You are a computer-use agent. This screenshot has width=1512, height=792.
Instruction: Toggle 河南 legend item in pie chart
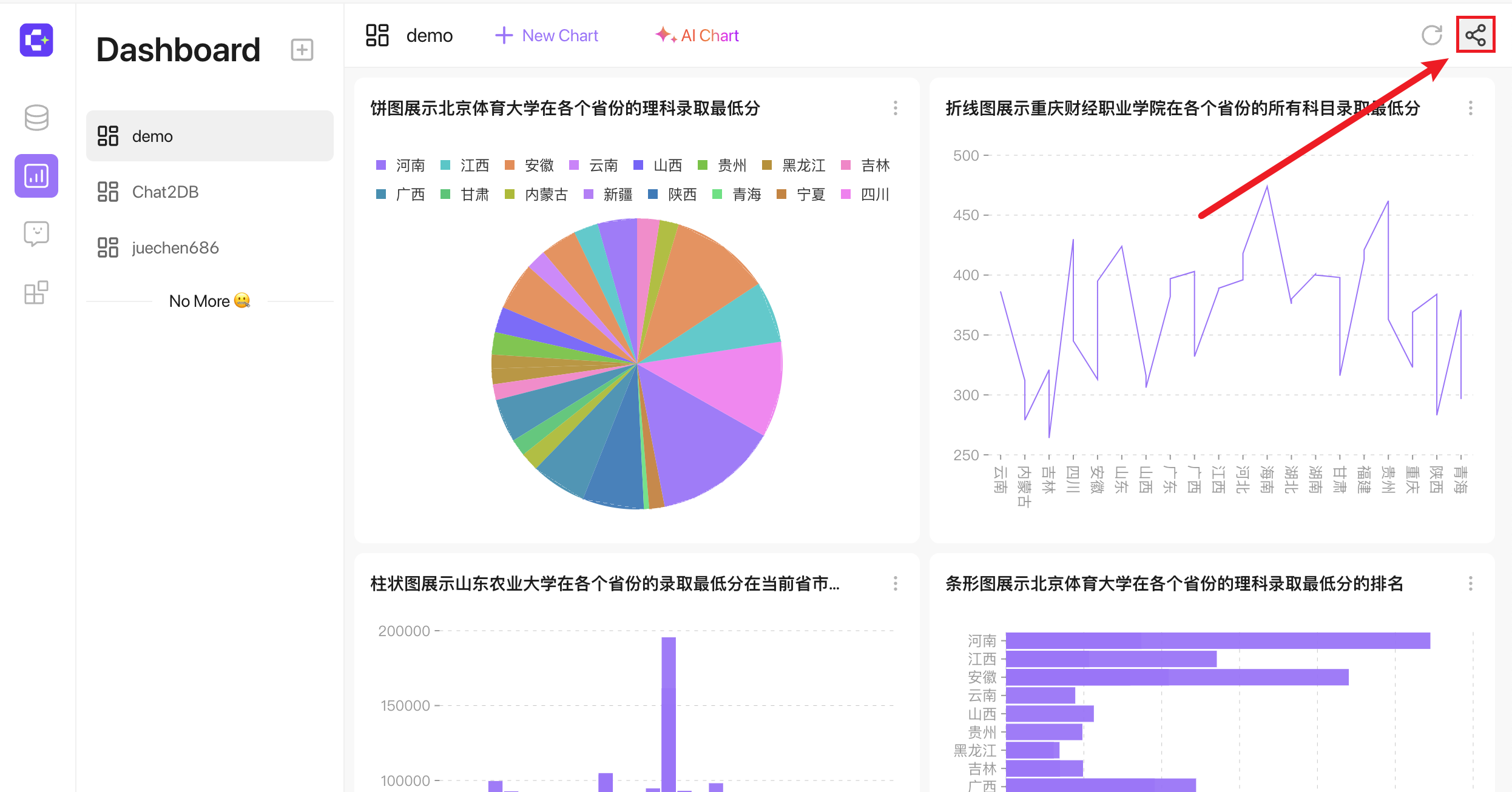click(x=400, y=165)
